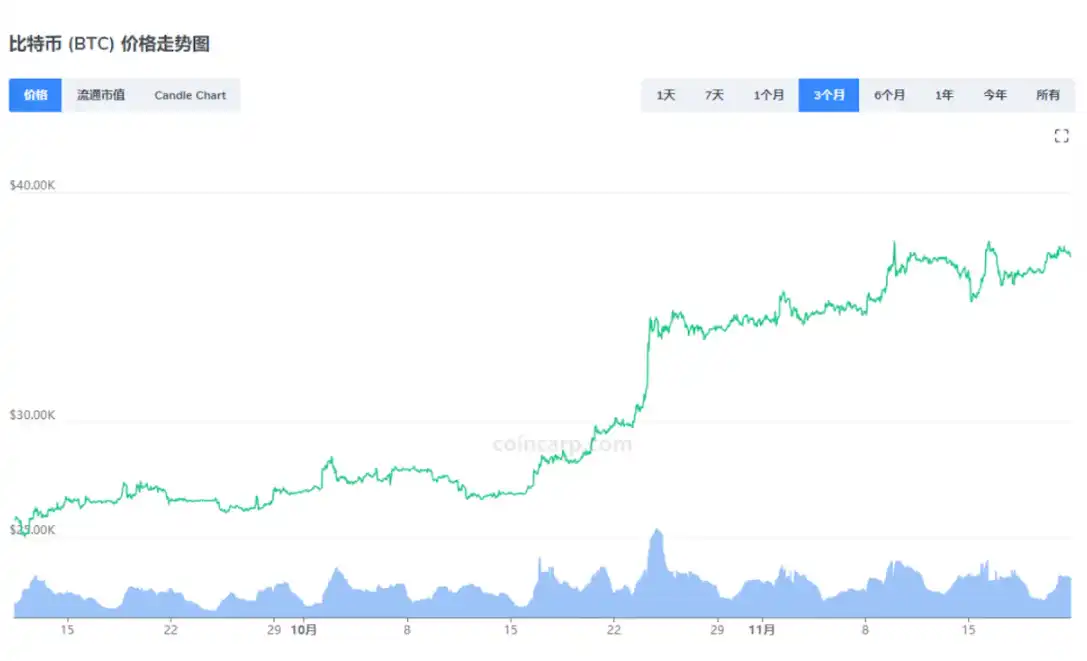View the 1年 price history

click(944, 95)
